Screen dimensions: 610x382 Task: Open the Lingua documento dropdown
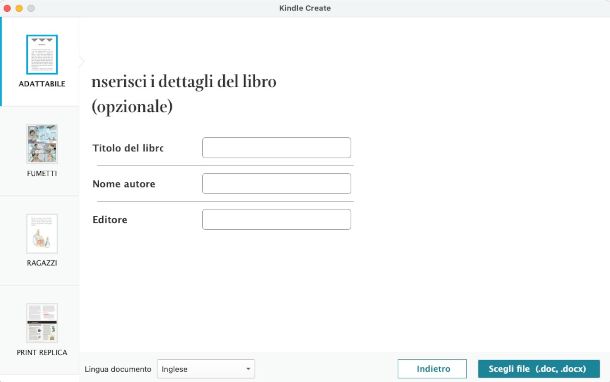tap(206, 369)
